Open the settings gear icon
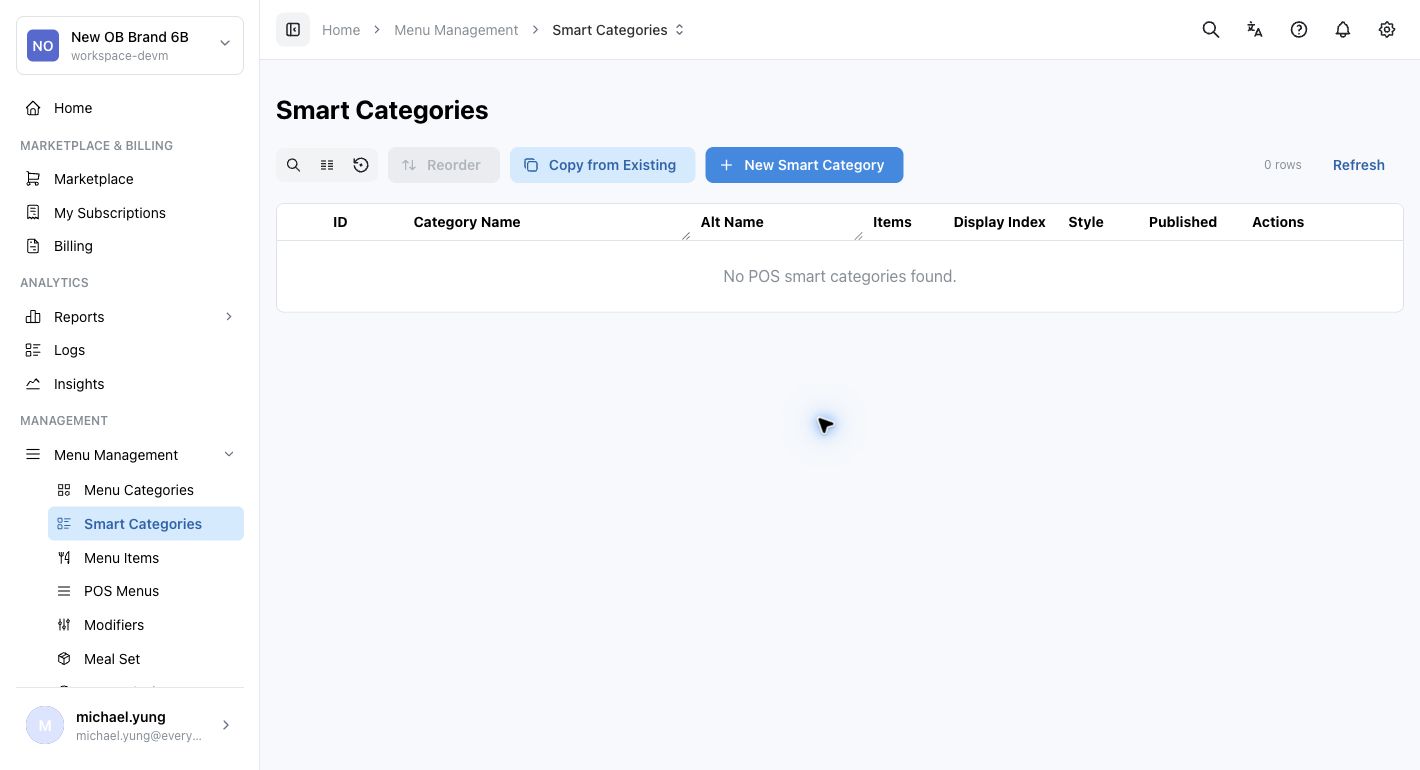1420x770 pixels. pos(1387,30)
